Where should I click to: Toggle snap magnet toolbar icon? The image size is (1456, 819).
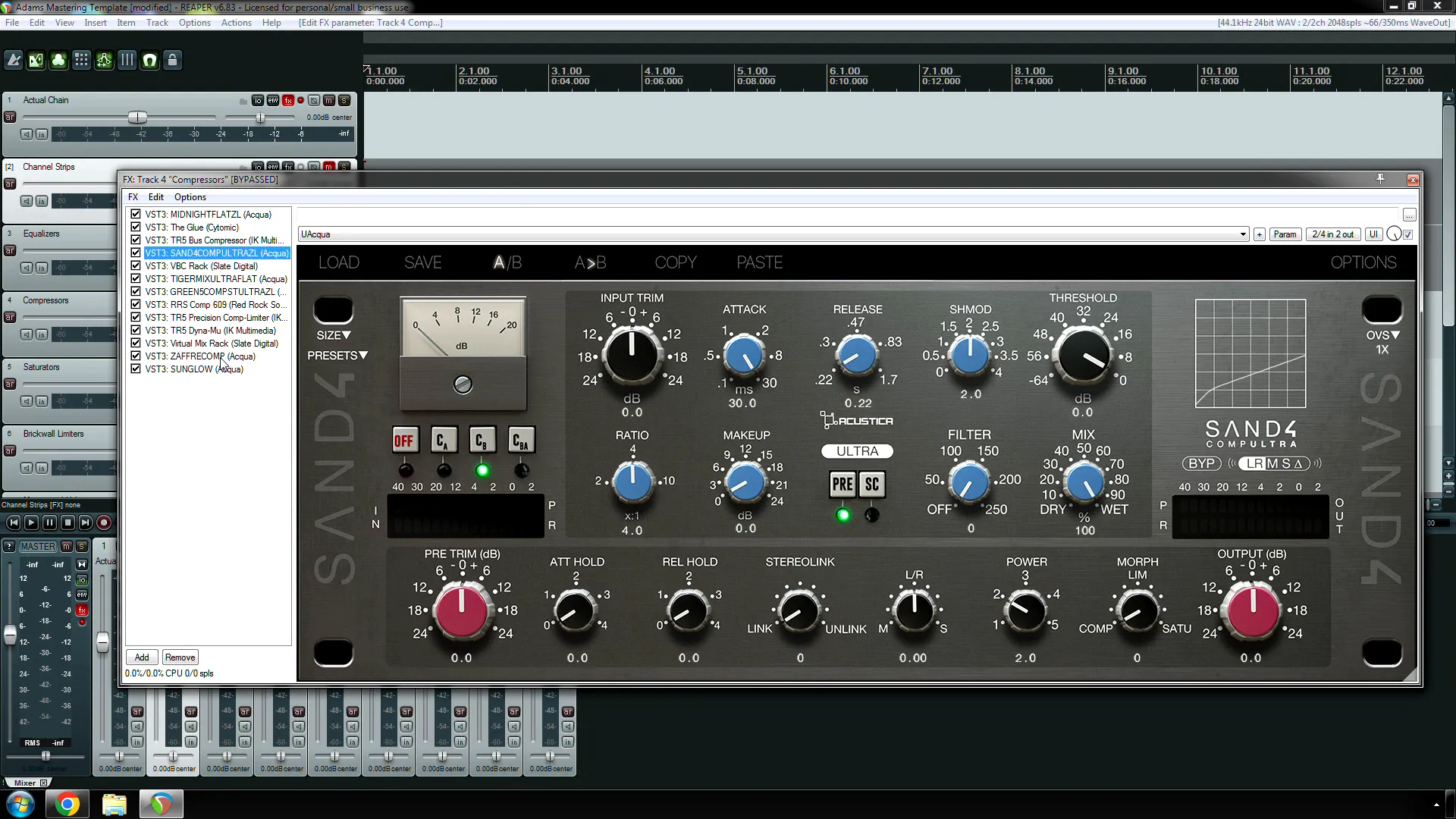pyautogui.click(x=150, y=60)
